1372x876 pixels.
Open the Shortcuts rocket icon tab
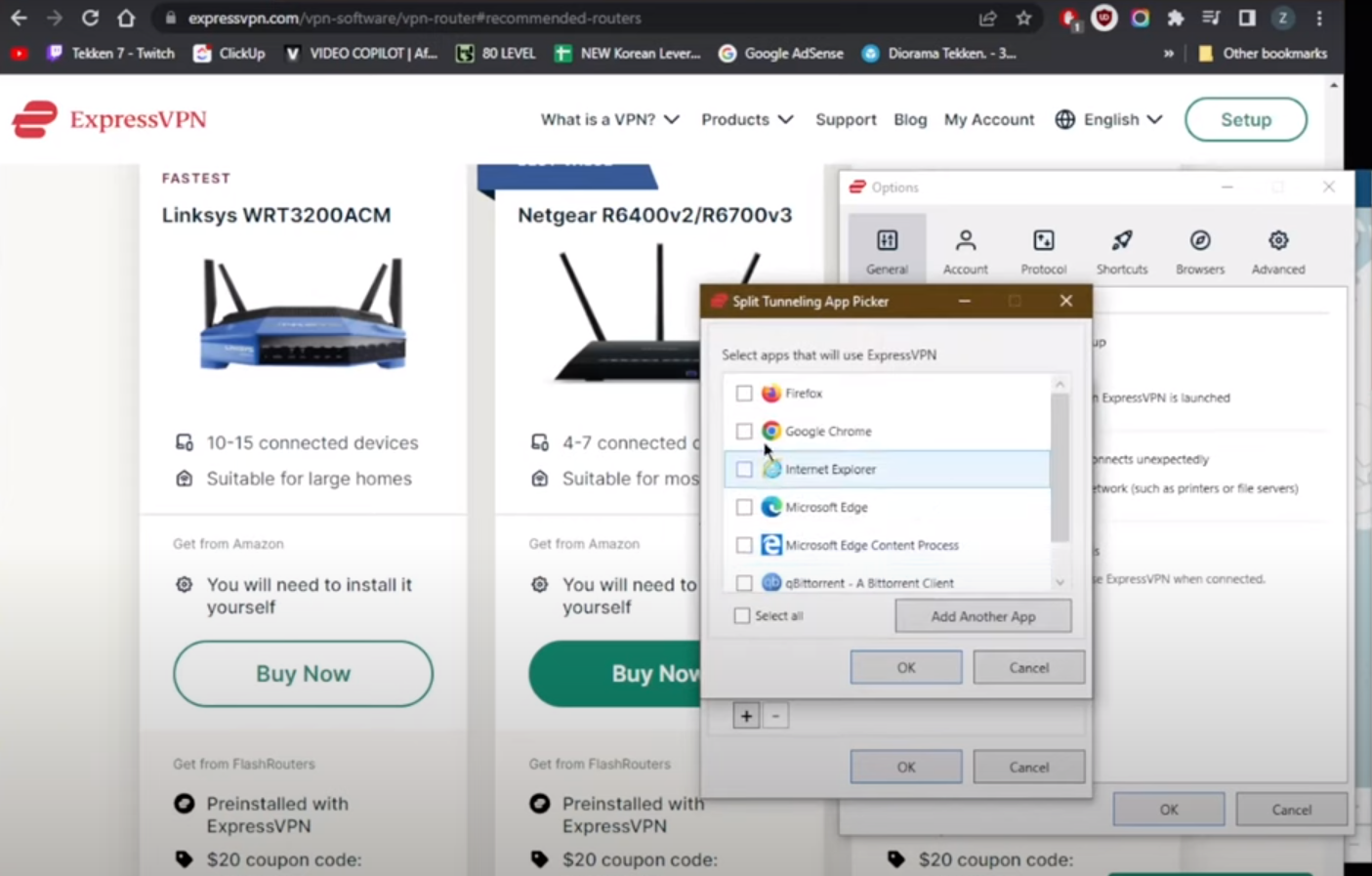(x=1121, y=240)
